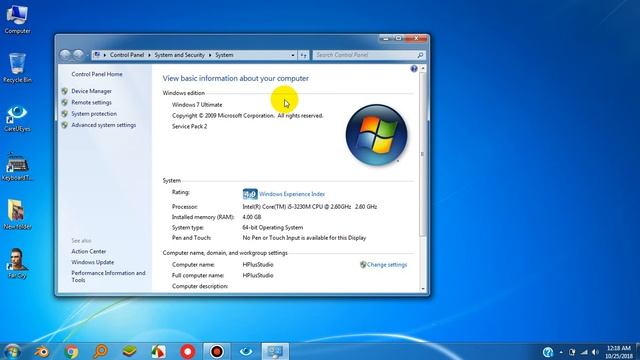640x360 pixels.
Task: Open System protection link
Action: (x=94, y=113)
